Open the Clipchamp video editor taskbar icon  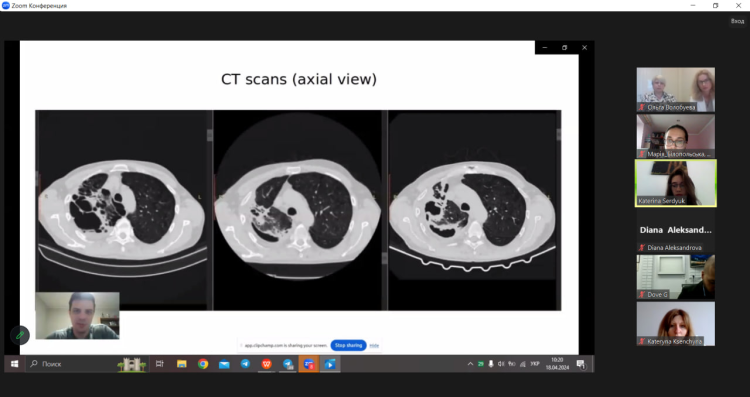pyautogui.click(x=330, y=364)
